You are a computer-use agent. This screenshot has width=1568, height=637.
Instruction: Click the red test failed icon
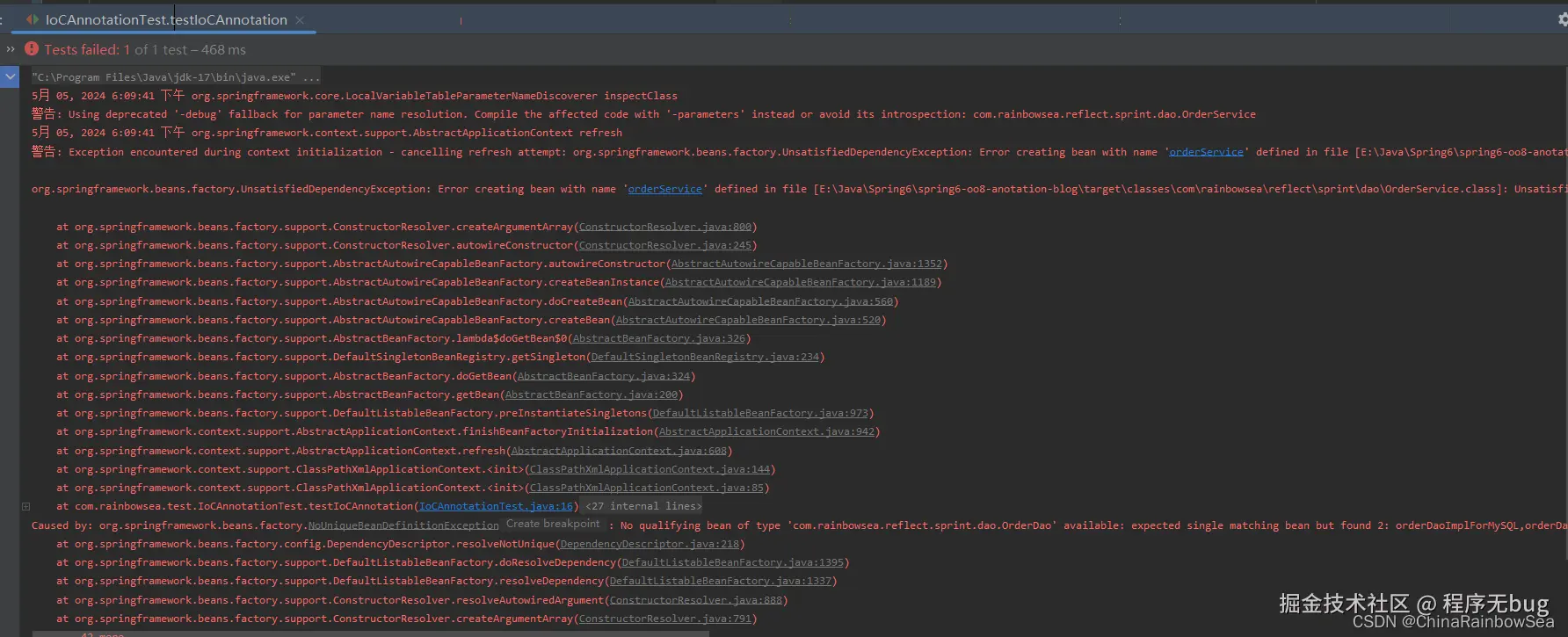(x=32, y=49)
